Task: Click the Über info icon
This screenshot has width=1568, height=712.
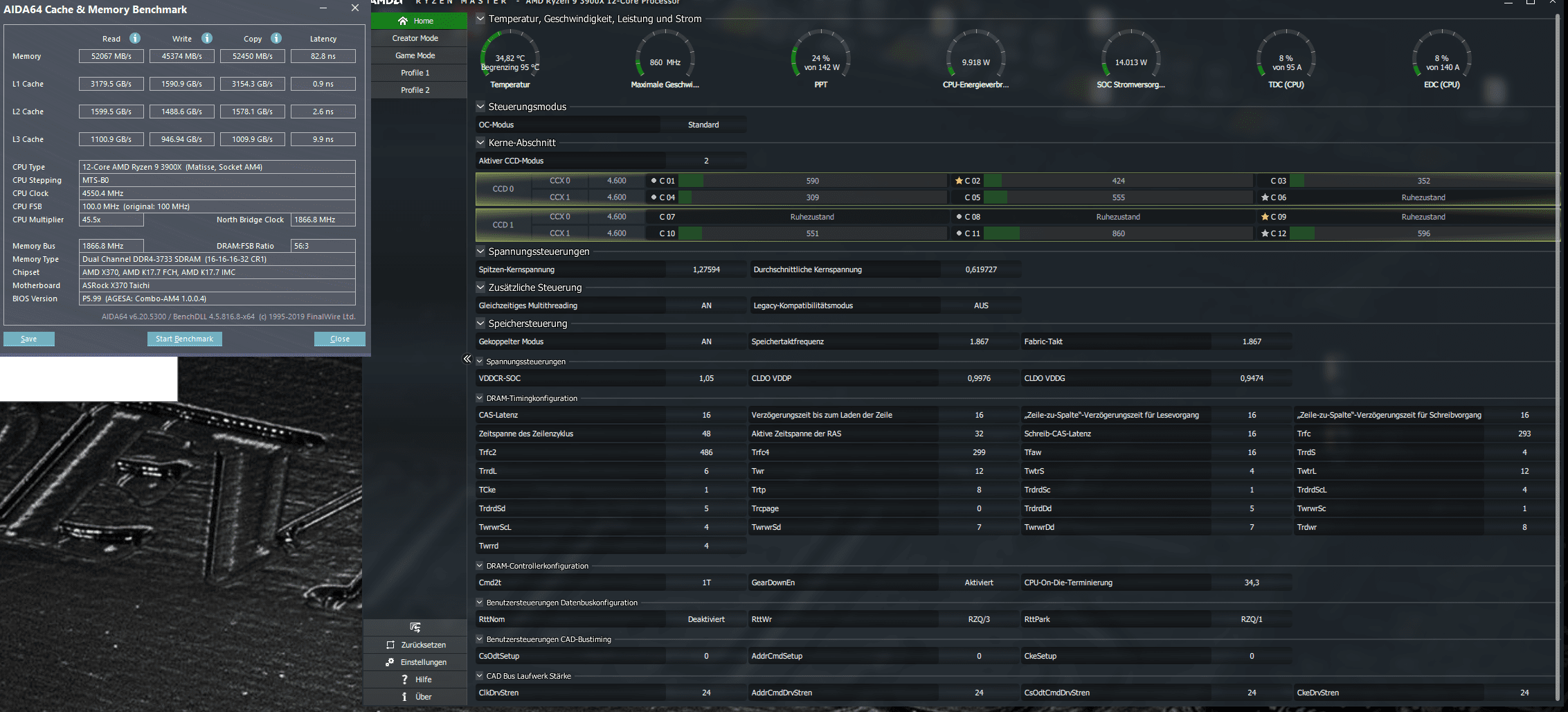Action: point(404,697)
